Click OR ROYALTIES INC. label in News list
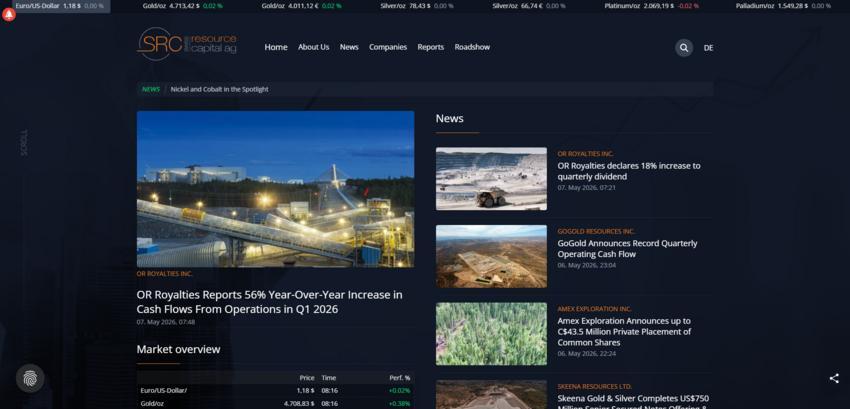 point(585,154)
